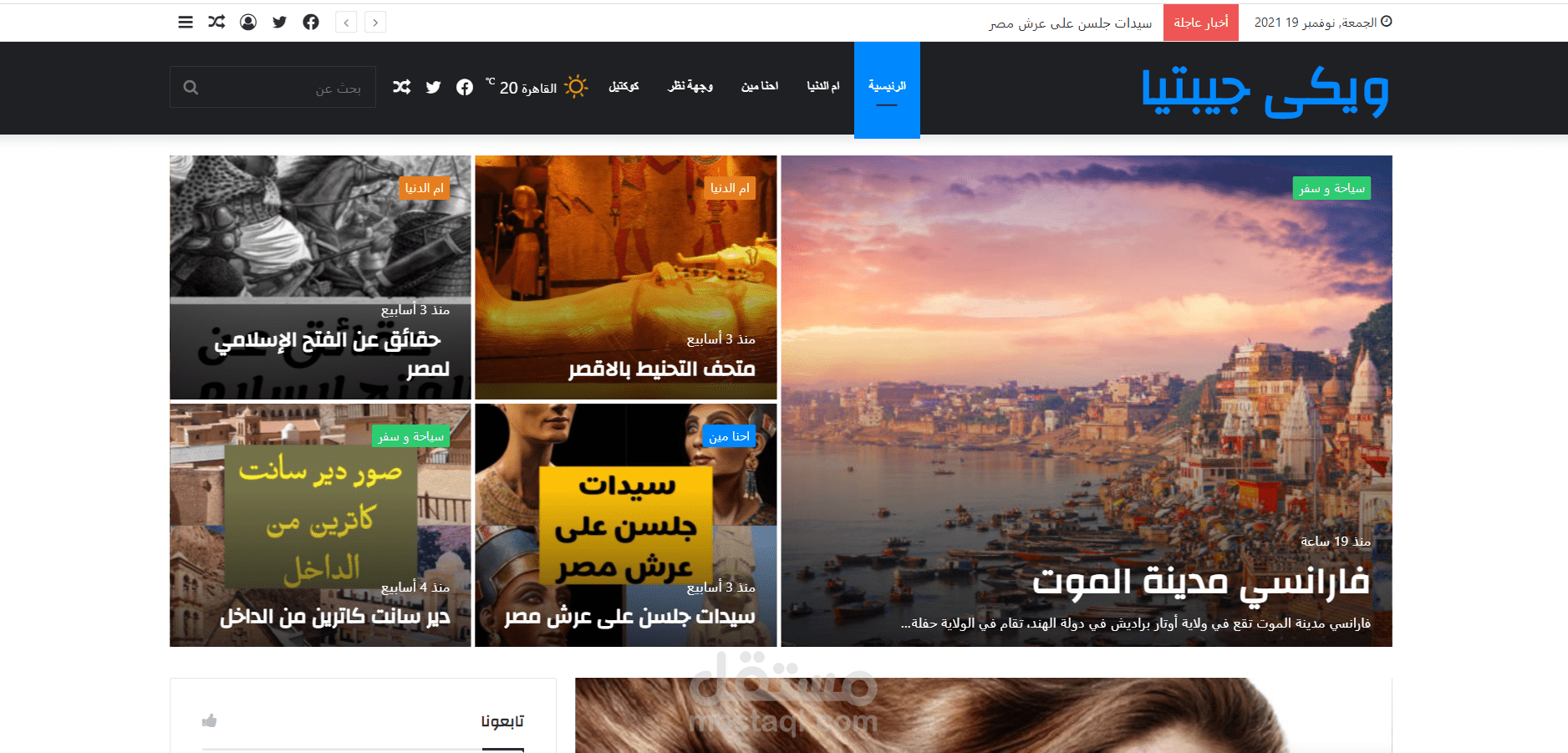Open the hamburger menu
Viewport: 1568px width, 753px height.
(x=185, y=22)
